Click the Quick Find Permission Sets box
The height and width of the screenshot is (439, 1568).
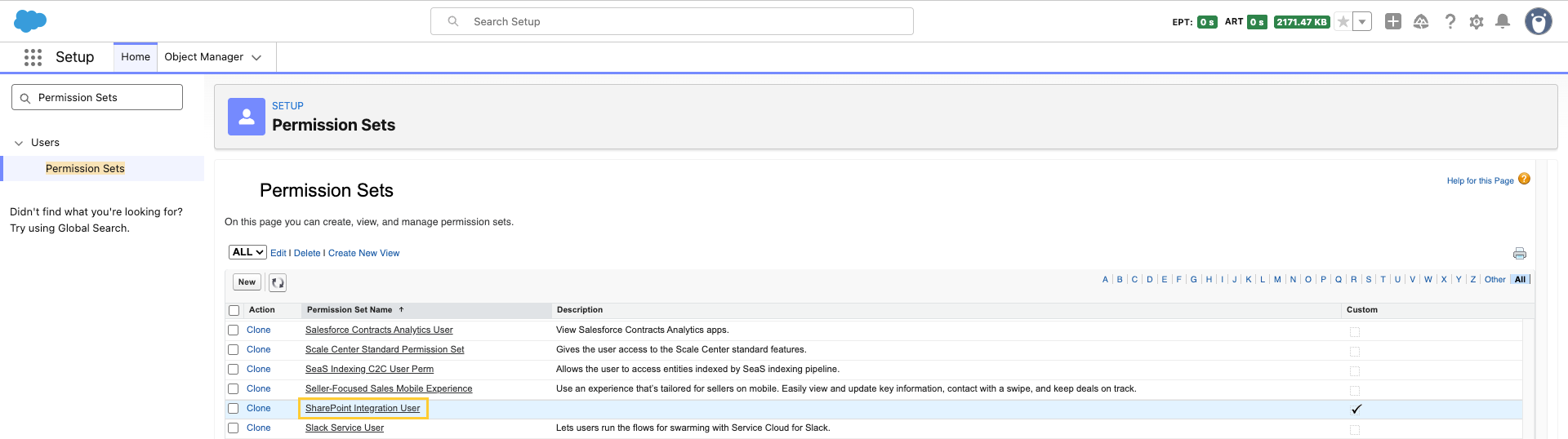point(97,97)
